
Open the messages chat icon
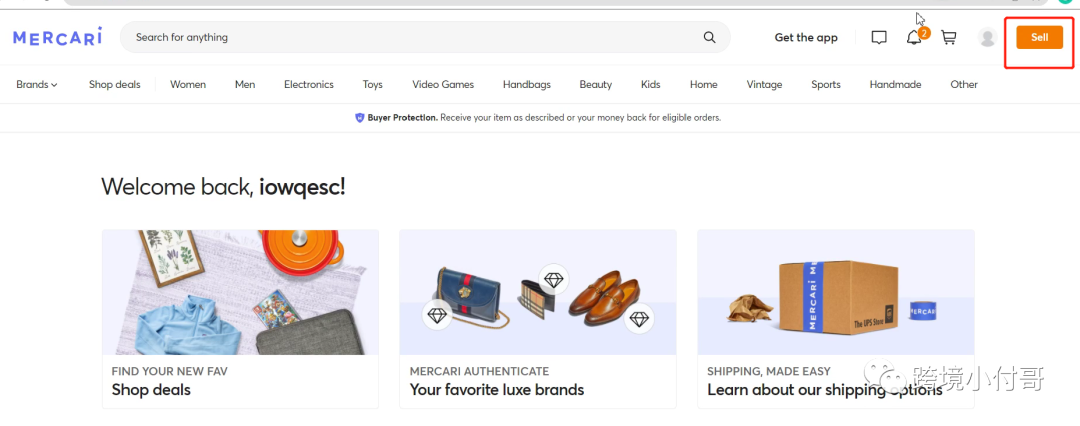[879, 37]
